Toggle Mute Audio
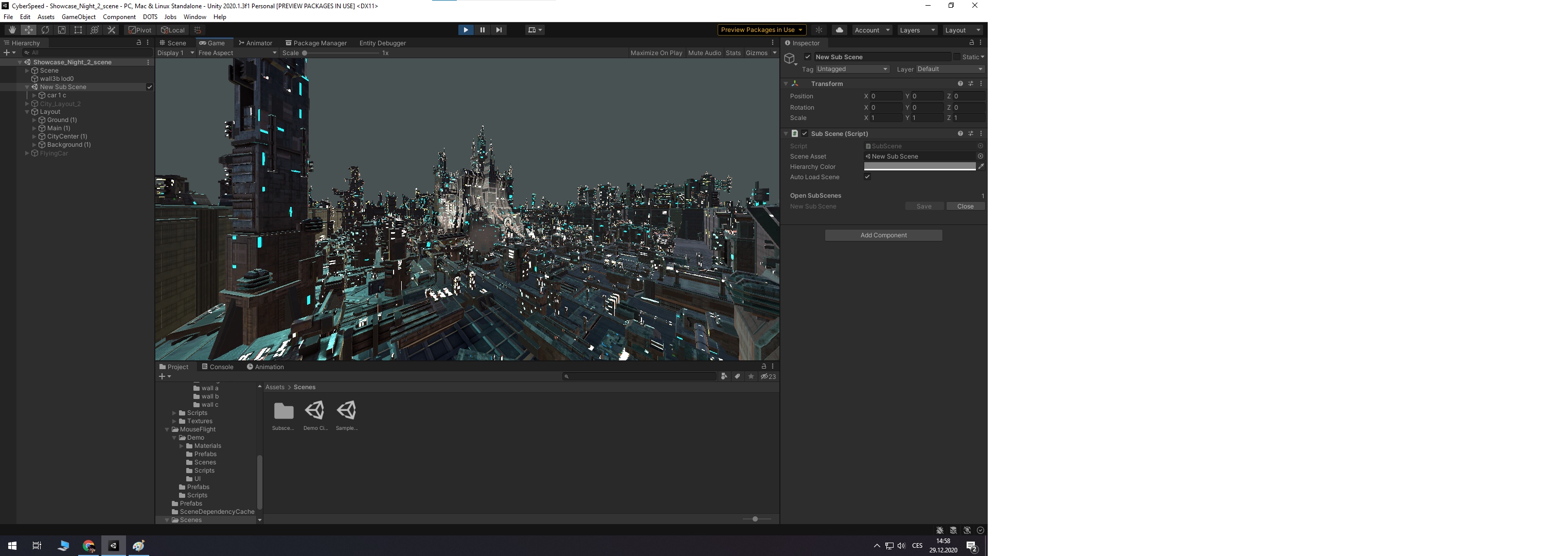Image resolution: width=1568 pixels, height=556 pixels. [704, 53]
